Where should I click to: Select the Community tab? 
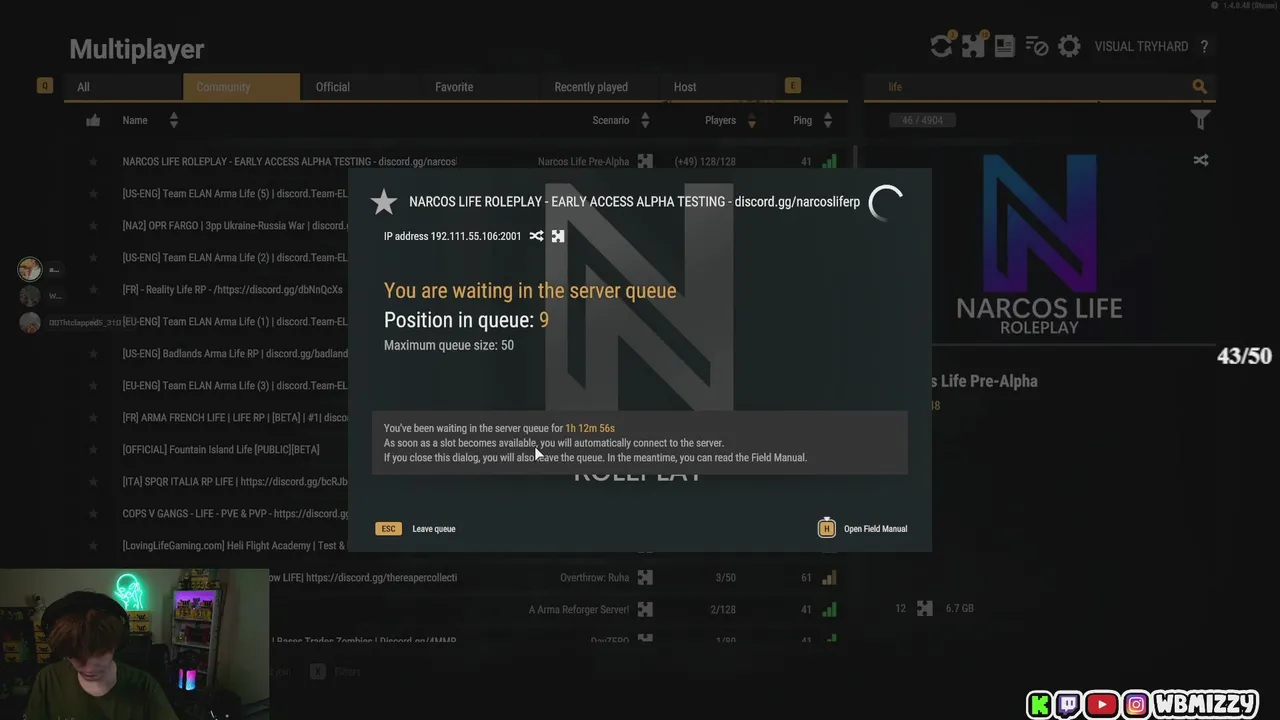(241, 87)
